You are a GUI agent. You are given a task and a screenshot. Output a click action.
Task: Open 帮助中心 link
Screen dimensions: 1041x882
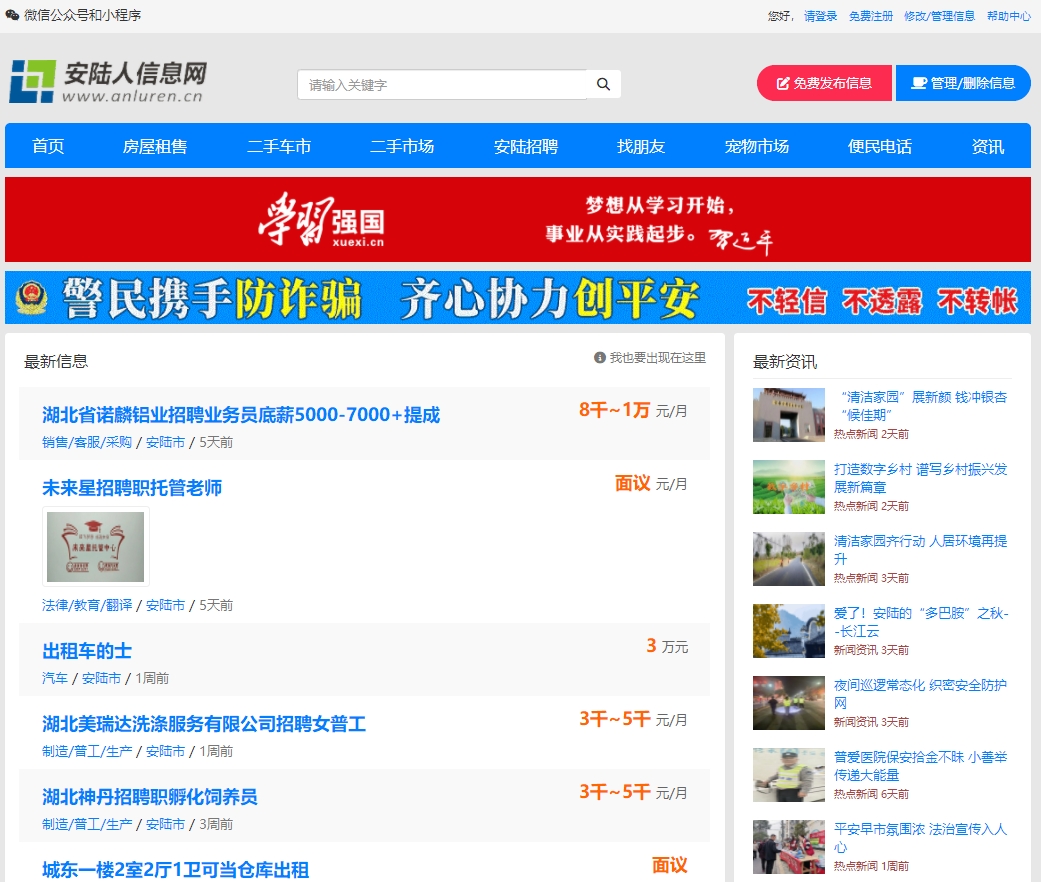click(x=1008, y=16)
